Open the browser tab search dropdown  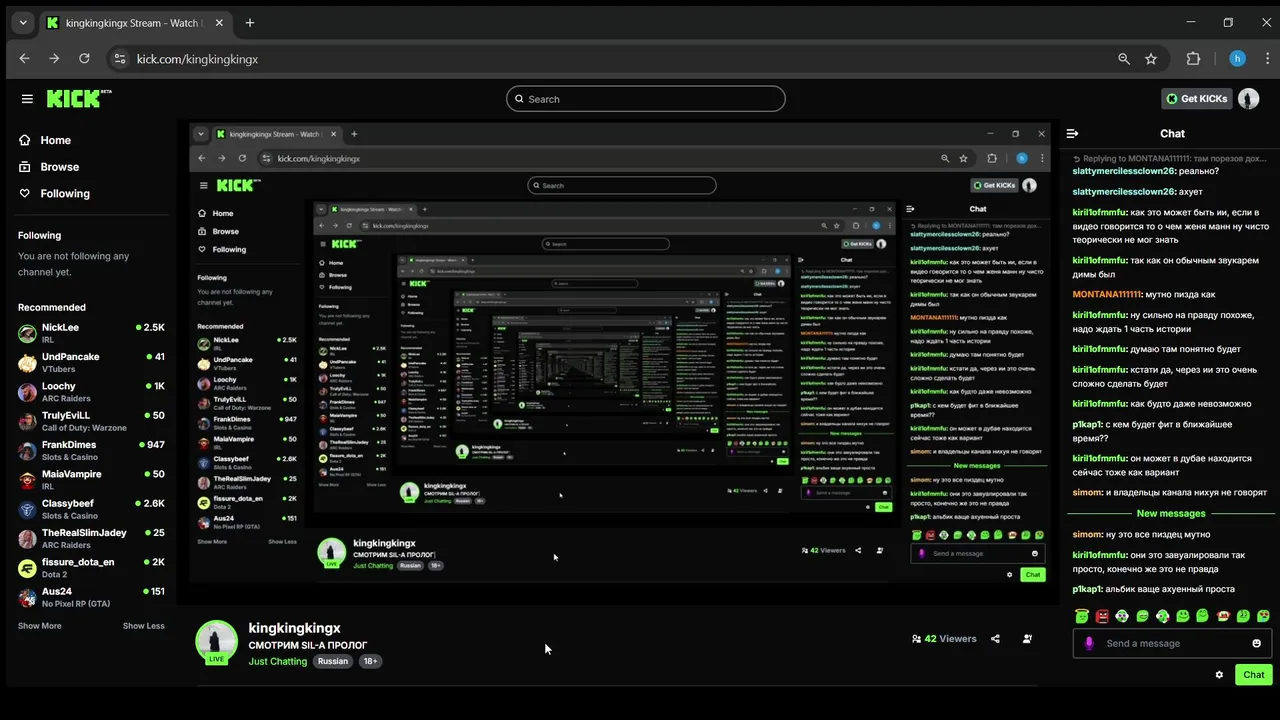tap(22, 22)
